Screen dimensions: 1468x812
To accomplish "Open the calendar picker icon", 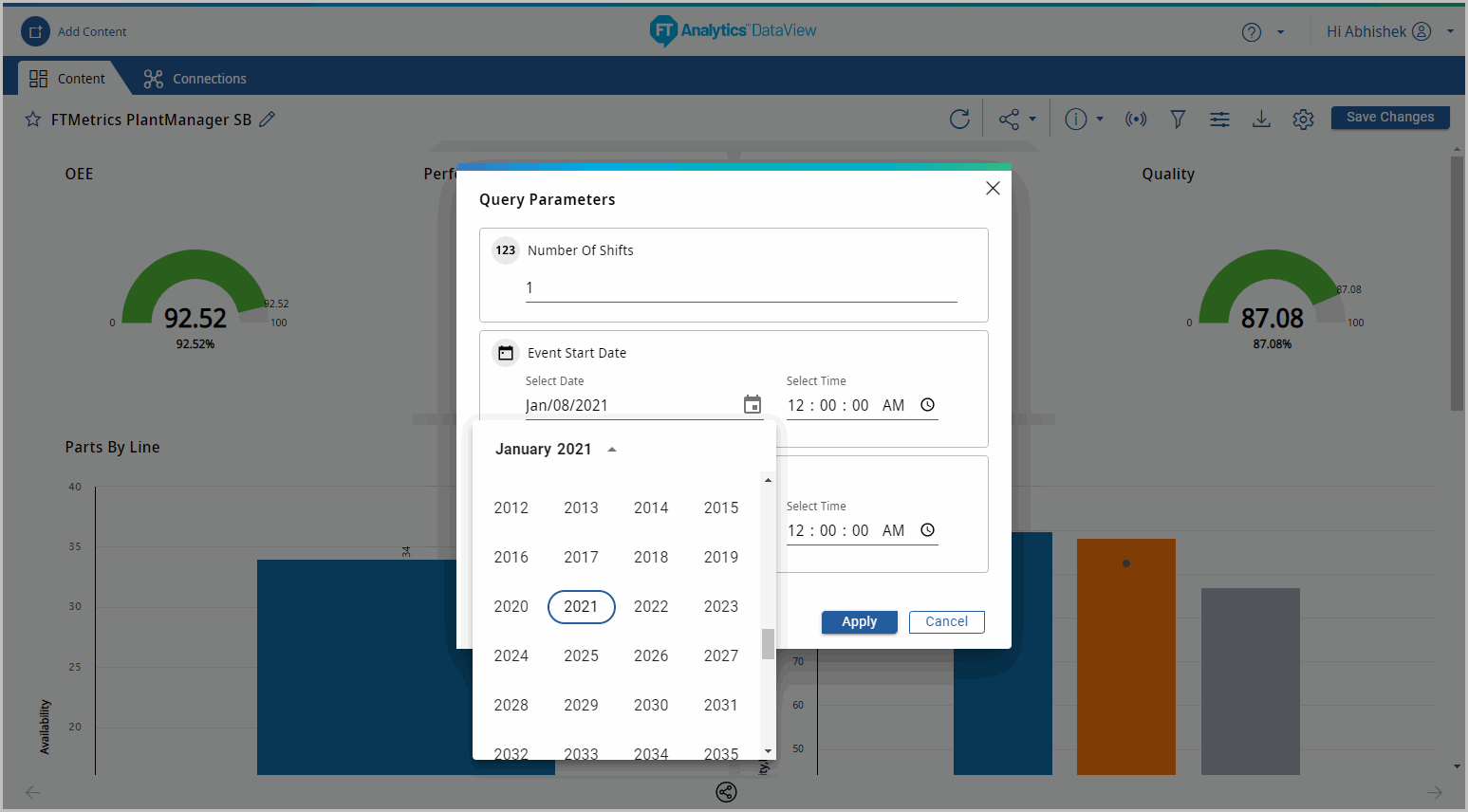I will point(753,405).
